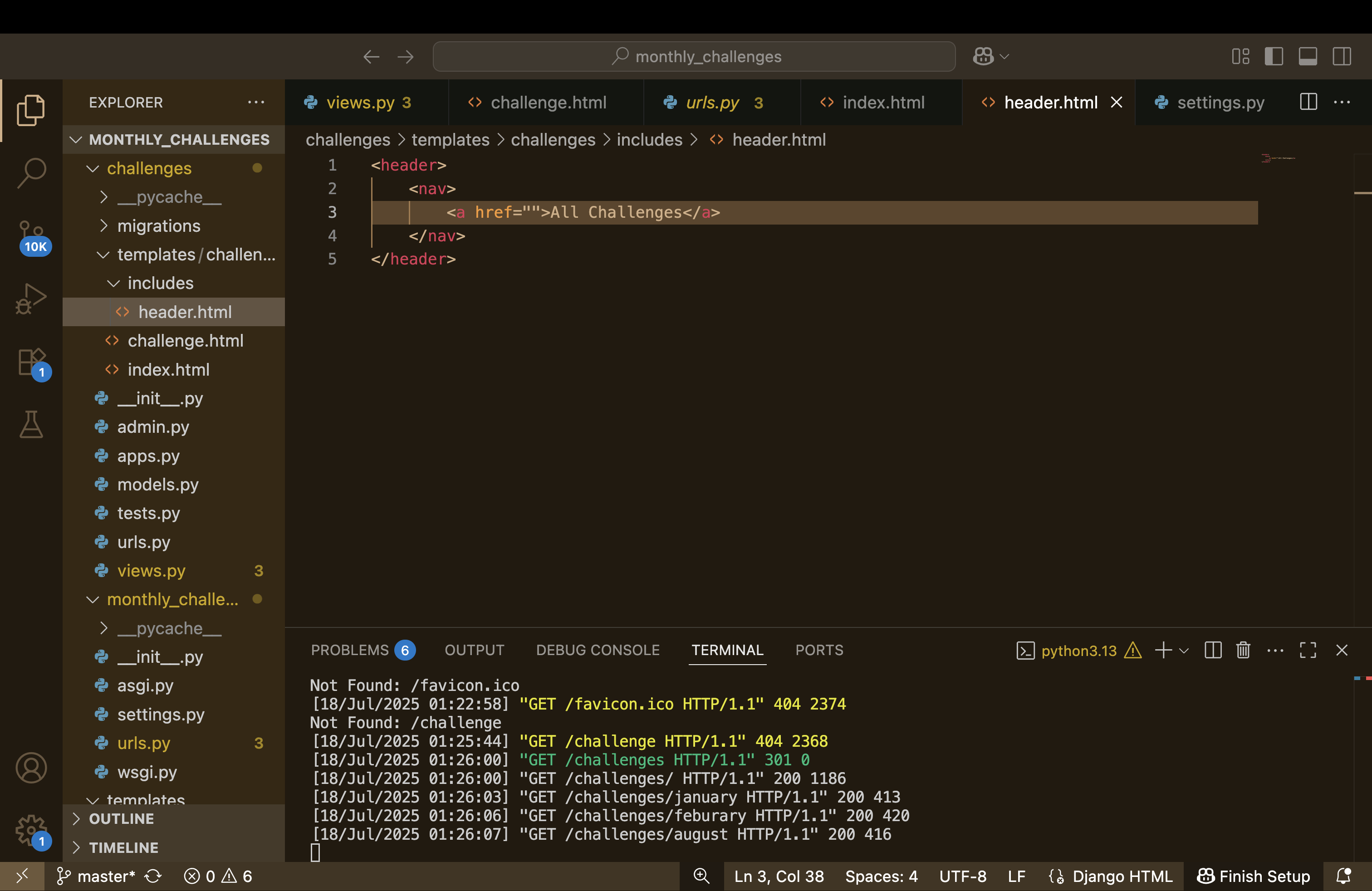Click the zoom magnifier in status bar
Screen dimensions: 1372x891
click(x=701, y=876)
